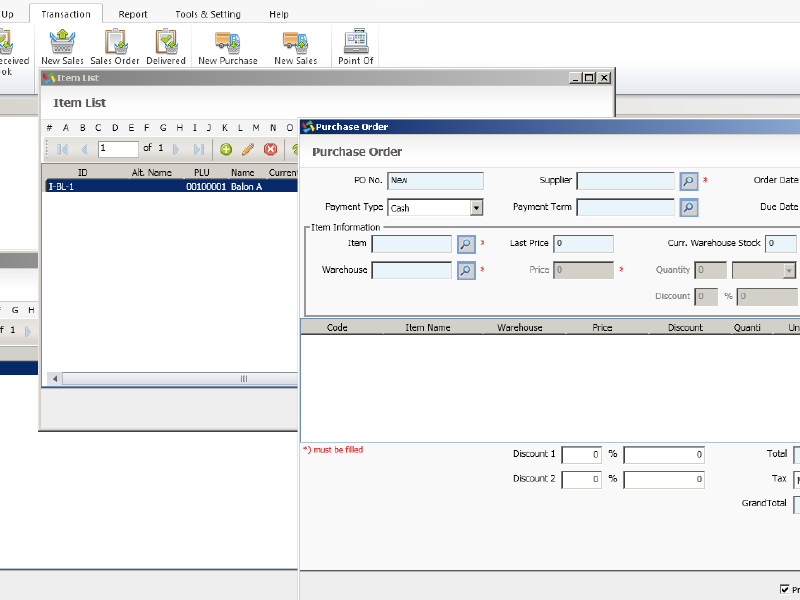Go to last page in Item List

click(x=199, y=149)
